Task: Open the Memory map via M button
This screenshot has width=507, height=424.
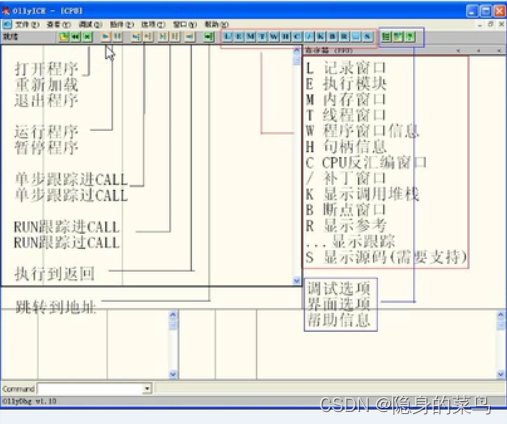Action: pos(250,37)
